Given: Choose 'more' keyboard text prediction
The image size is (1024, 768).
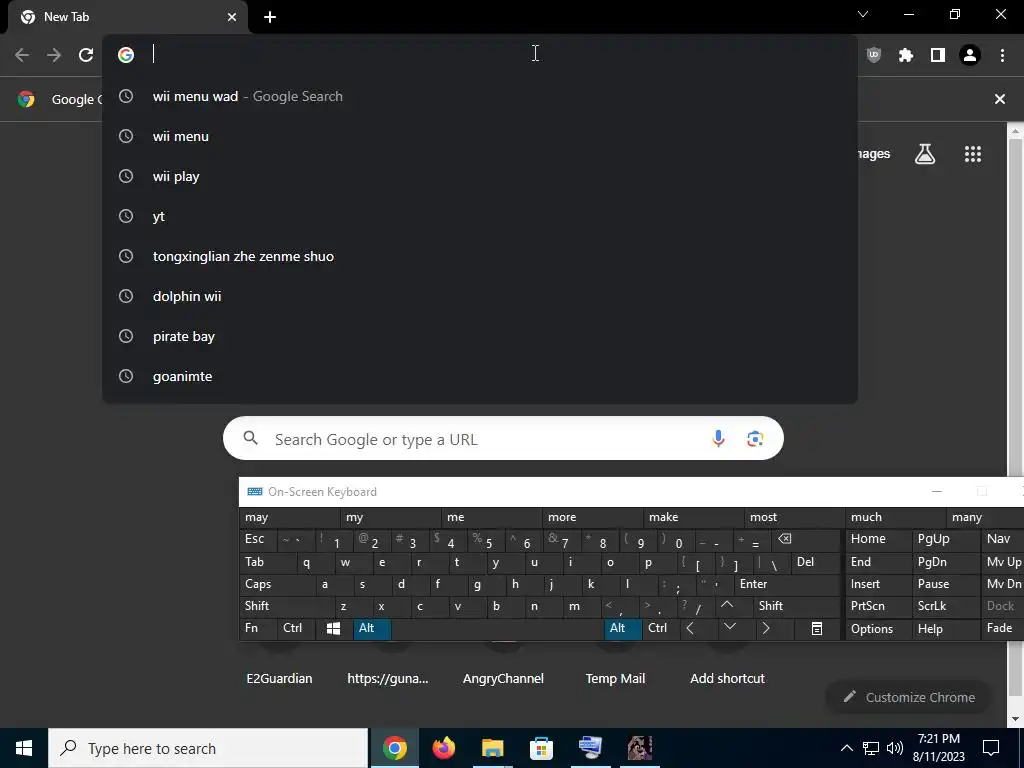Looking at the screenshot, I should [593, 517].
